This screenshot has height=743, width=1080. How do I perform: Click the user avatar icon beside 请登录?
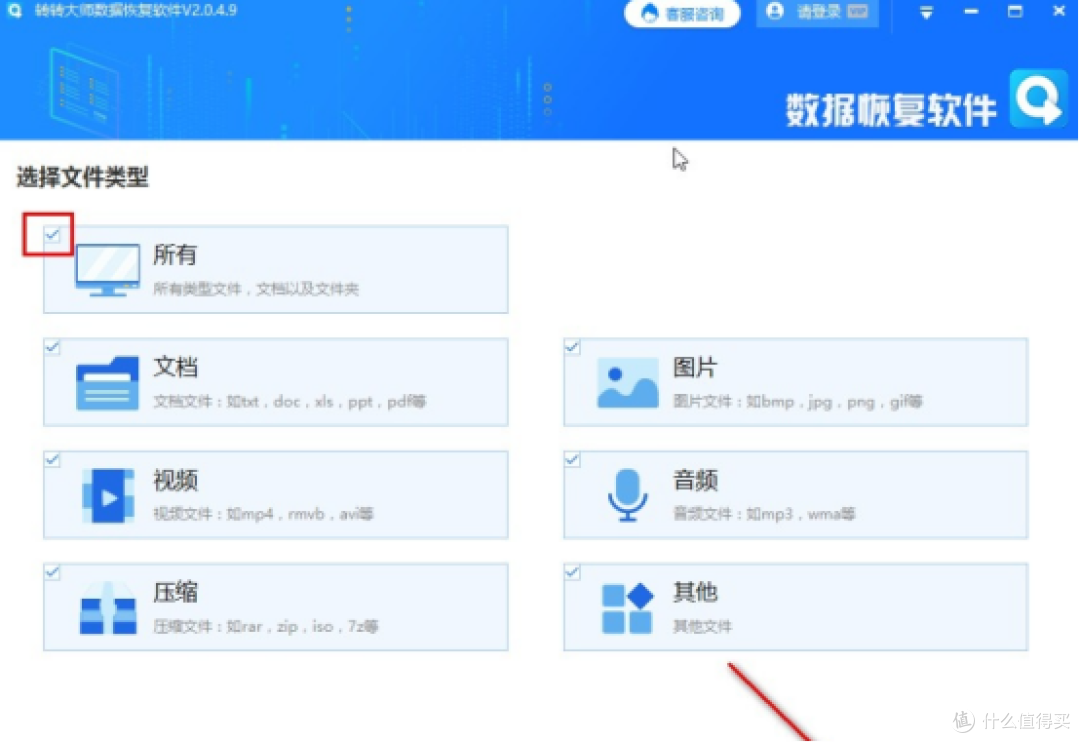pos(775,11)
